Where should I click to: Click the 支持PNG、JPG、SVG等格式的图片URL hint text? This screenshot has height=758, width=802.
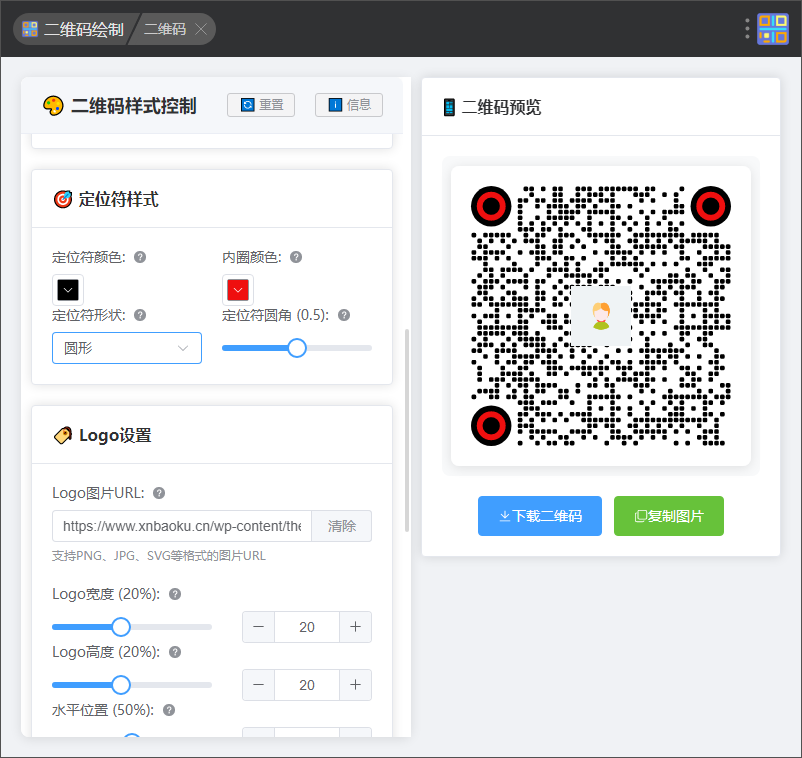(x=159, y=555)
